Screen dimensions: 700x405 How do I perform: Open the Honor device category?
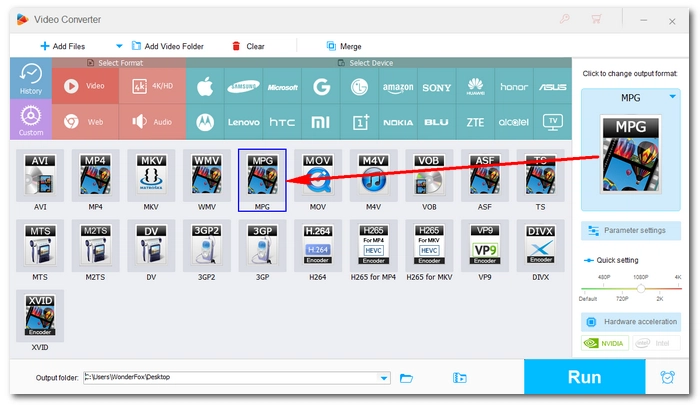coord(513,86)
